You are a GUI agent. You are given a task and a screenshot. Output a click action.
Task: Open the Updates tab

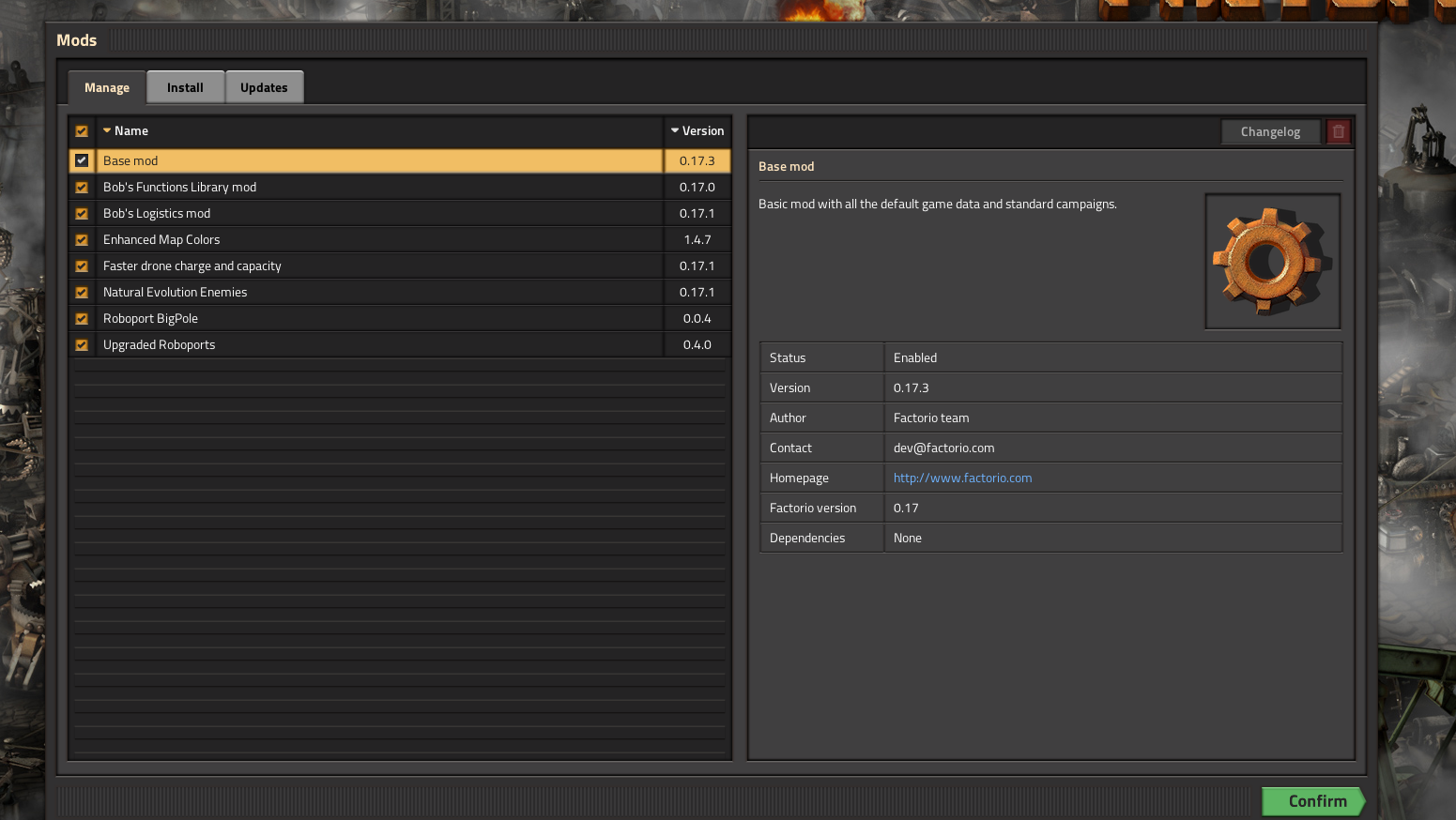coord(264,87)
